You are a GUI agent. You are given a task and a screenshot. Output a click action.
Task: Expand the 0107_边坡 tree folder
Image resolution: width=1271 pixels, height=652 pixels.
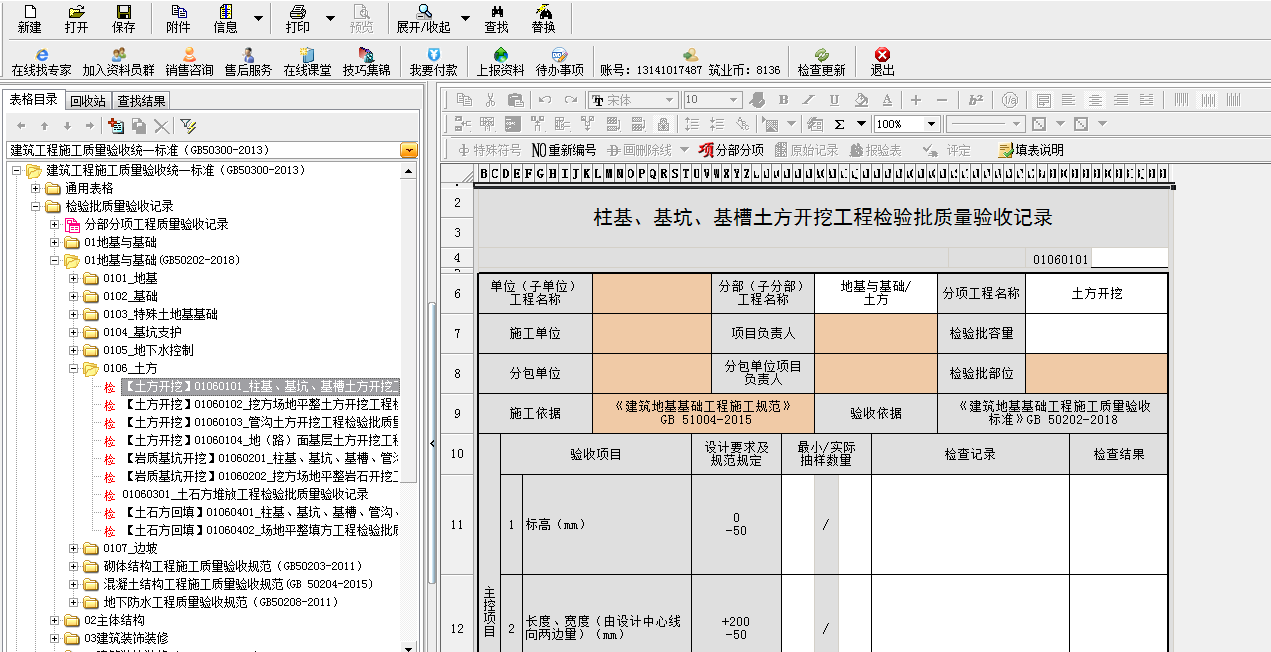click(74, 548)
